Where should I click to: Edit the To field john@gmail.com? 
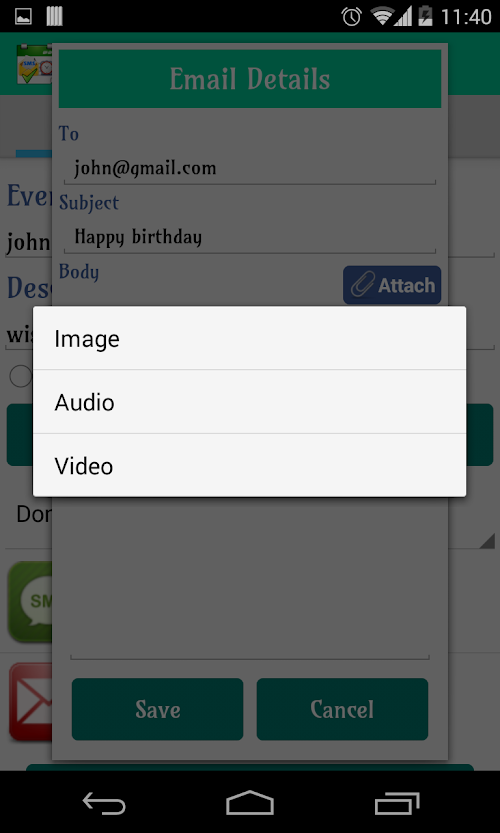[x=250, y=168]
